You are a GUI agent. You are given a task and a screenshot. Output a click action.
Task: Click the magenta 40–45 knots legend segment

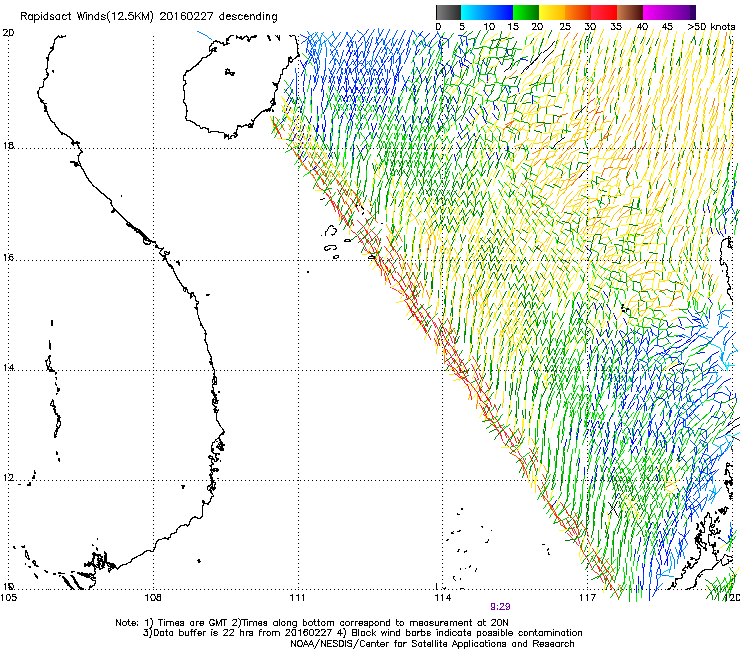656,12
